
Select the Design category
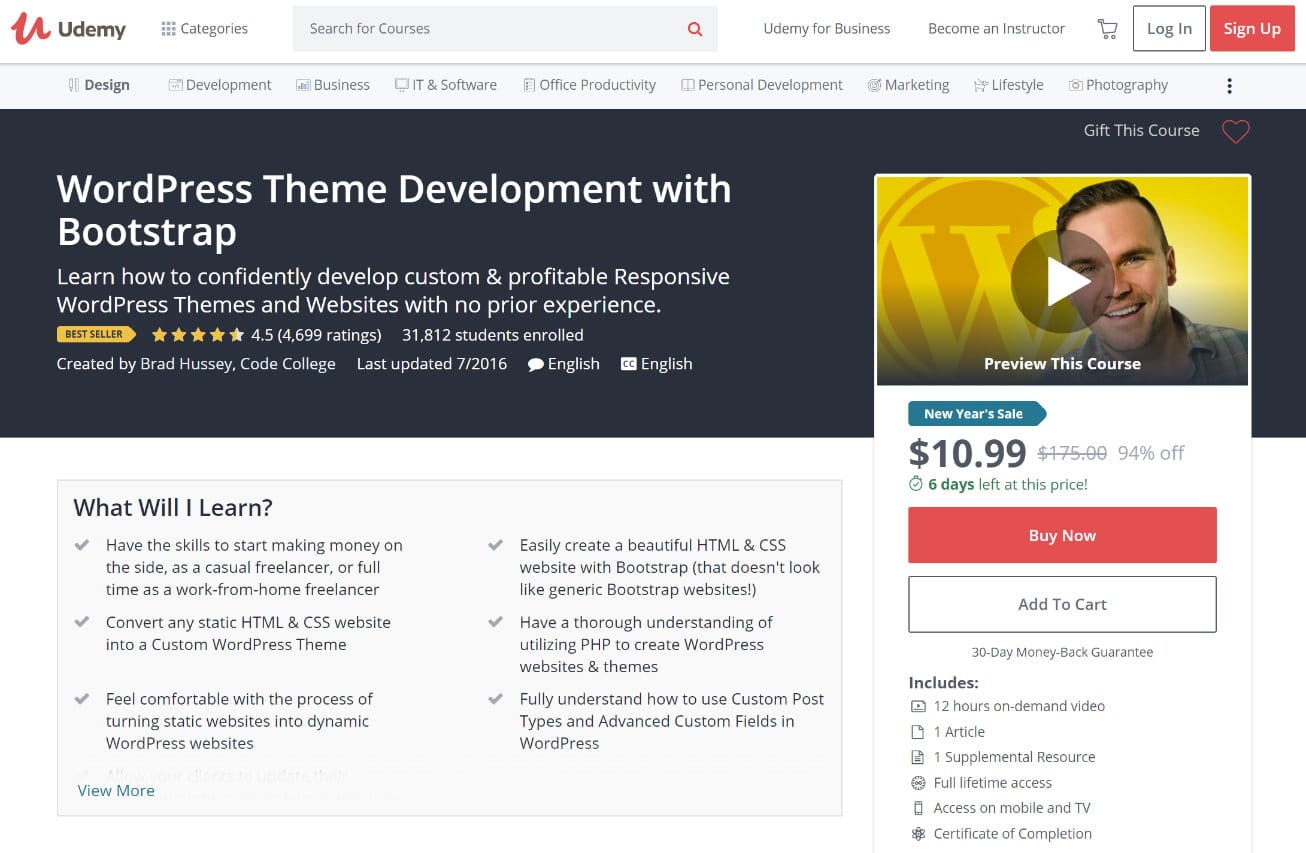tap(99, 85)
